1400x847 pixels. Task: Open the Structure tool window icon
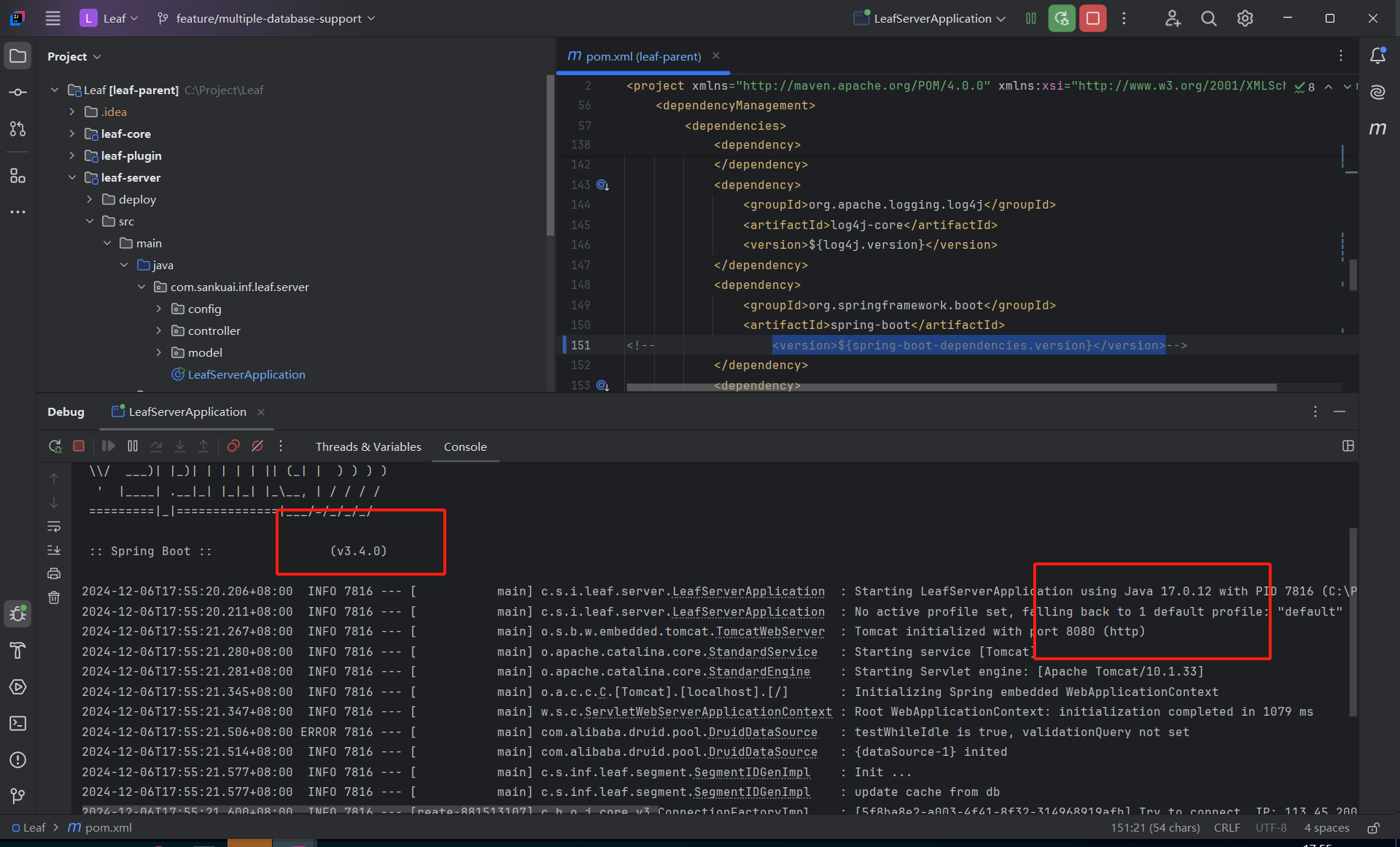(17, 176)
